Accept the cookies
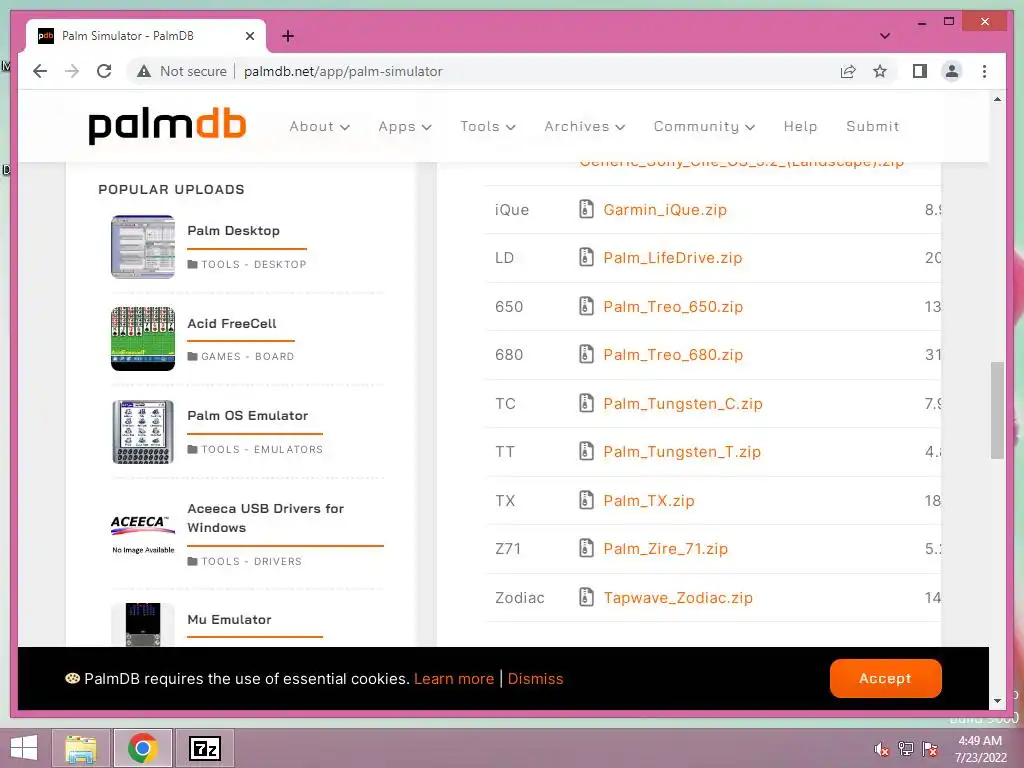Screen dimensions: 1024x768 pos(886,679)
